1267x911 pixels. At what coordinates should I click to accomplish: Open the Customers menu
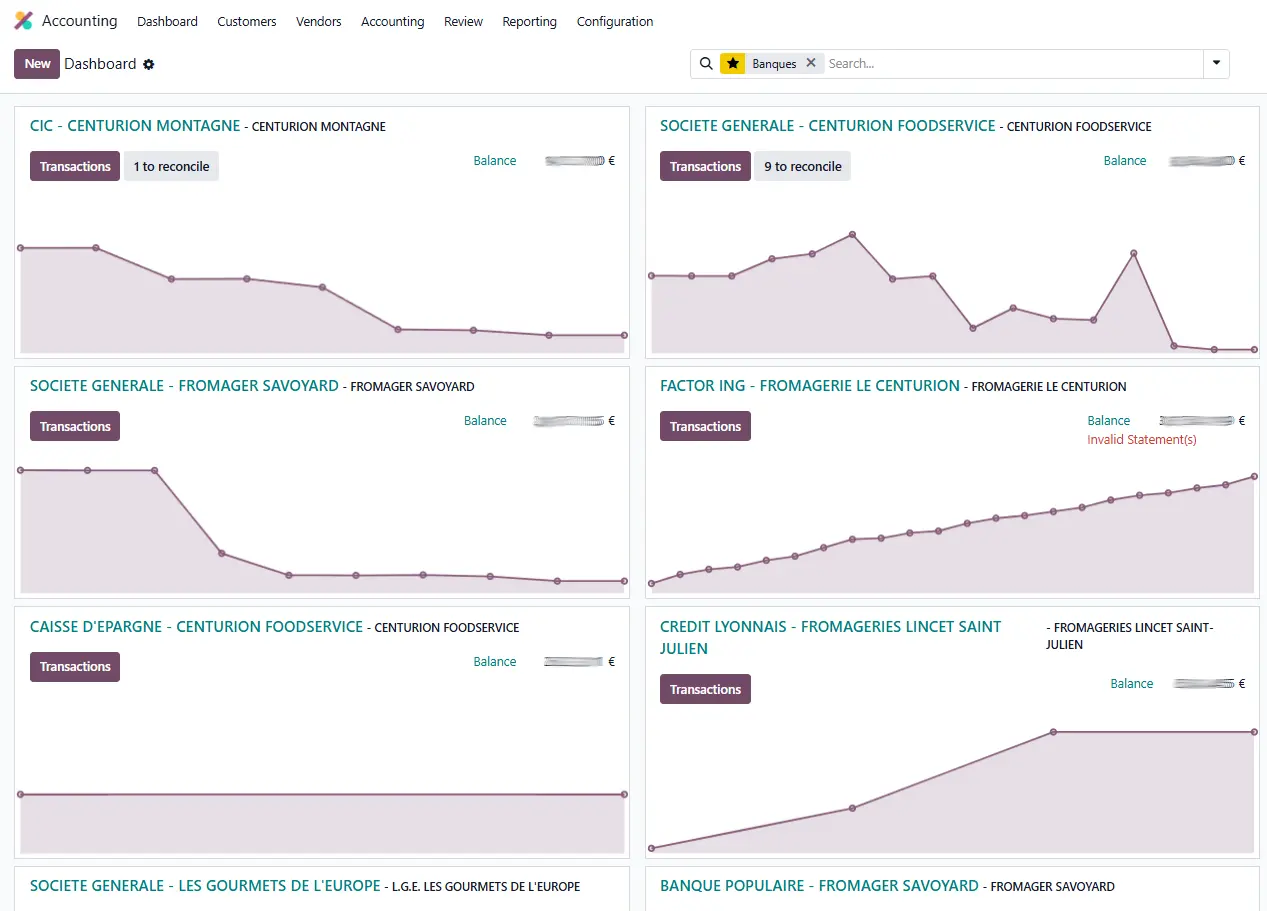tap(247, 21)
